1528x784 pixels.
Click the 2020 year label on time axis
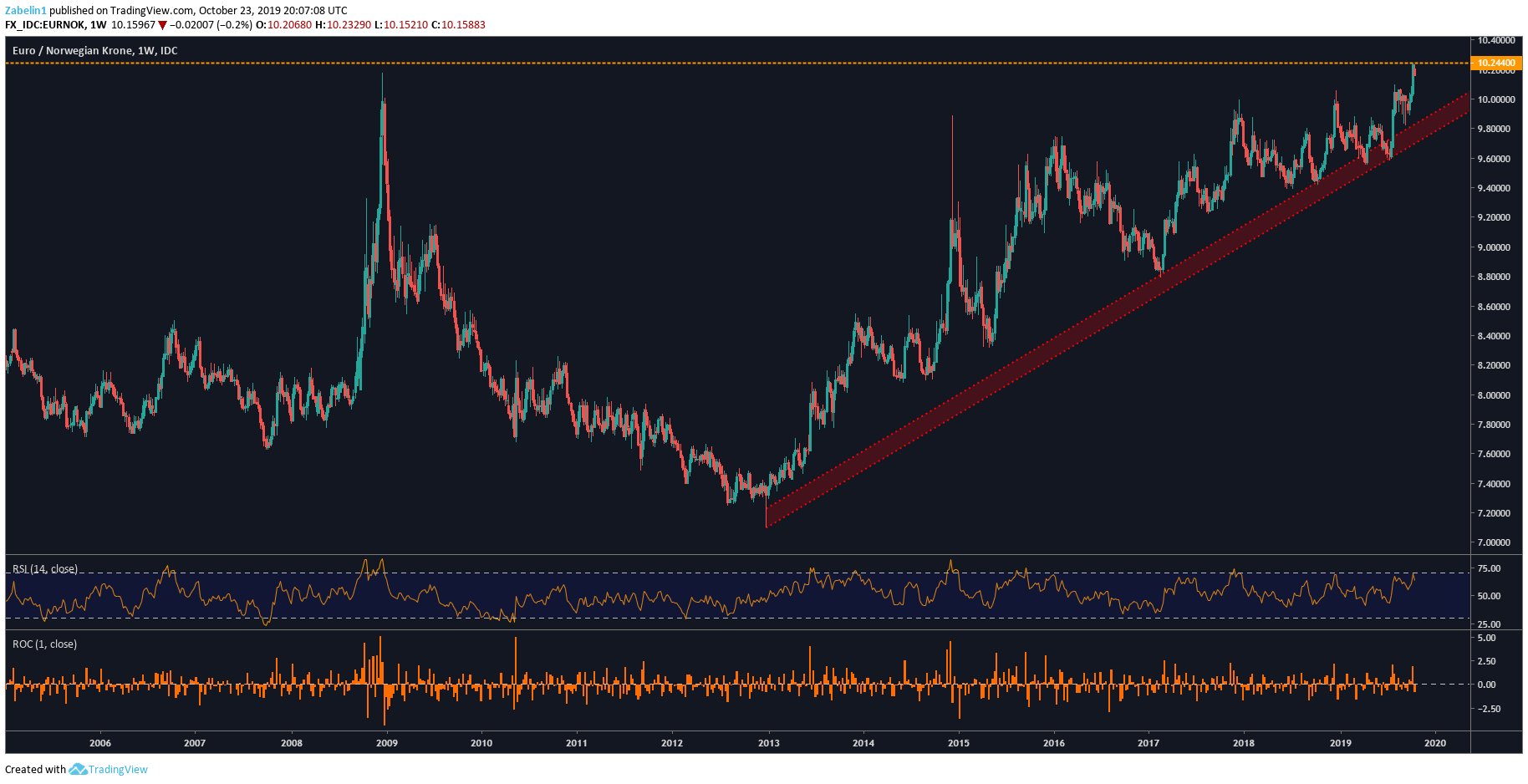click(1435, 743)
